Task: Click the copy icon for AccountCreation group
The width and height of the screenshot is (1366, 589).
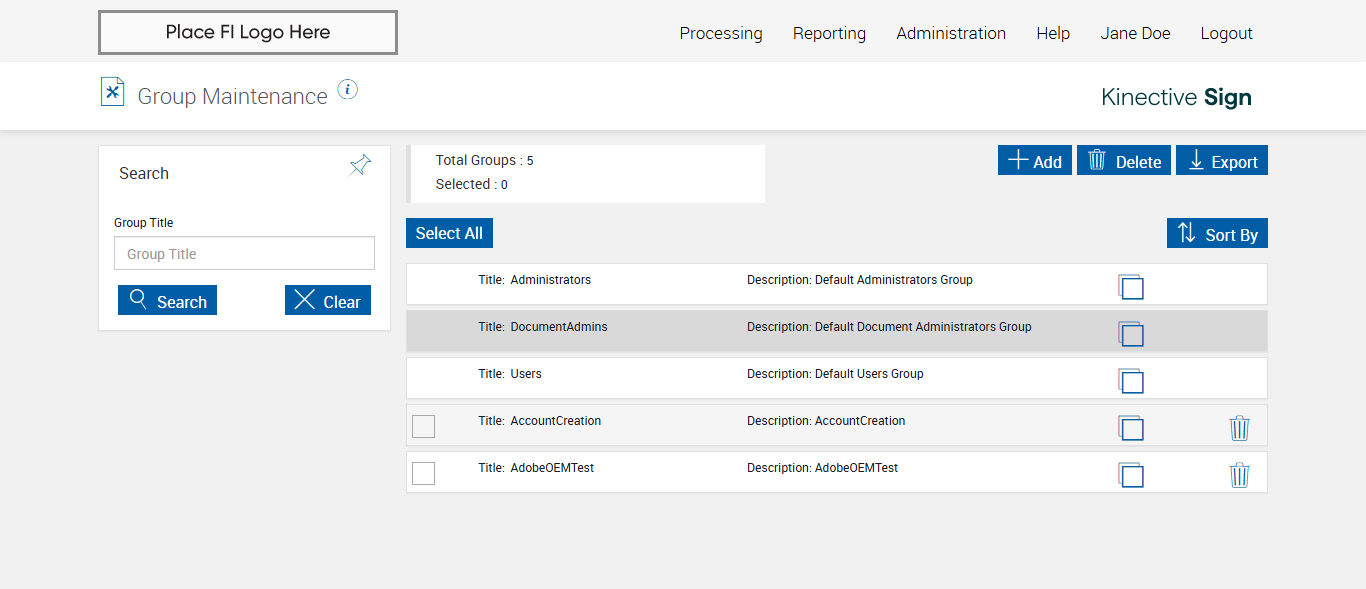Action: pyautogui.click(x=1131, y=428)
